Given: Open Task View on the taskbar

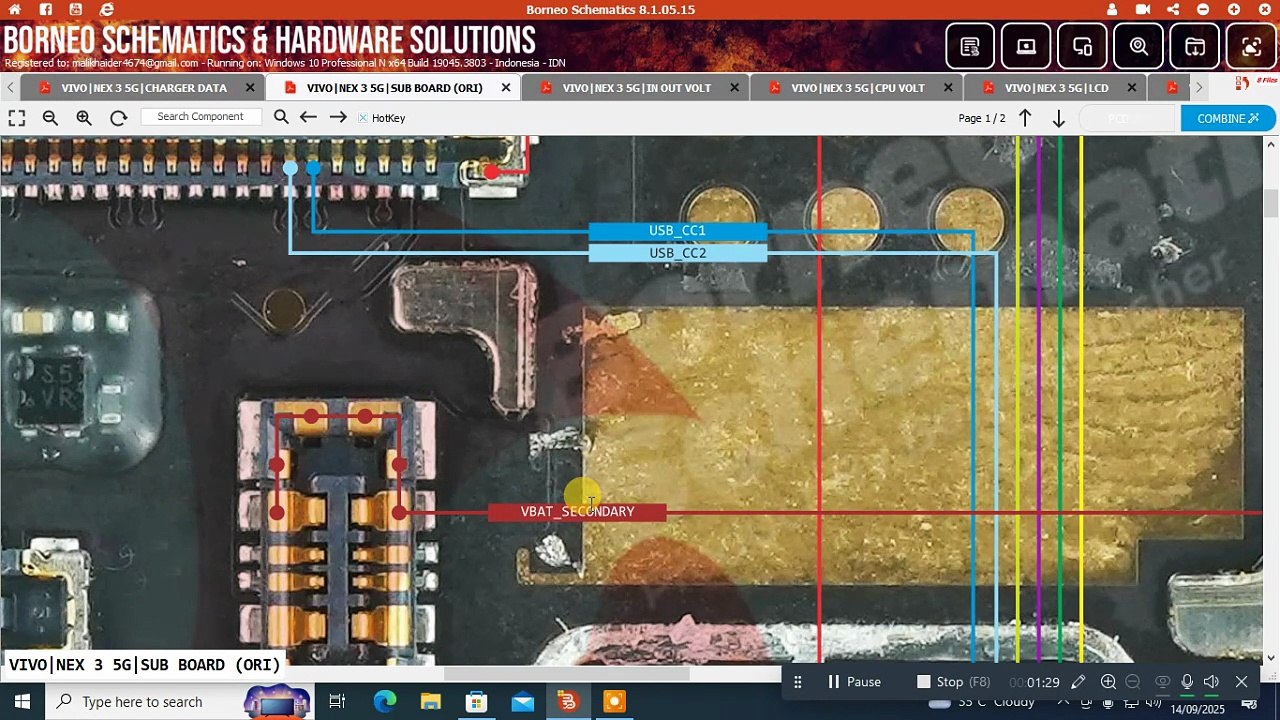Looking at the screenshot, I should (x=337, y=702).
